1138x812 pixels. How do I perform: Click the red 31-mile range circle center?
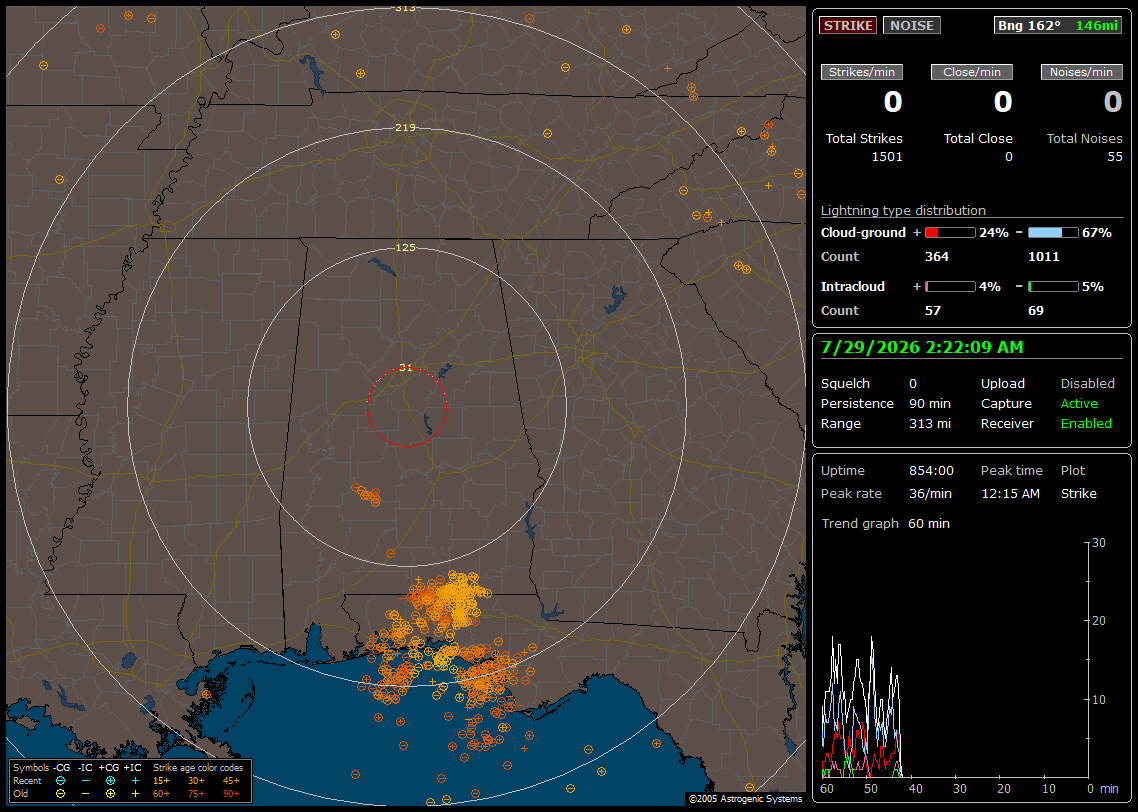point(406,407)
